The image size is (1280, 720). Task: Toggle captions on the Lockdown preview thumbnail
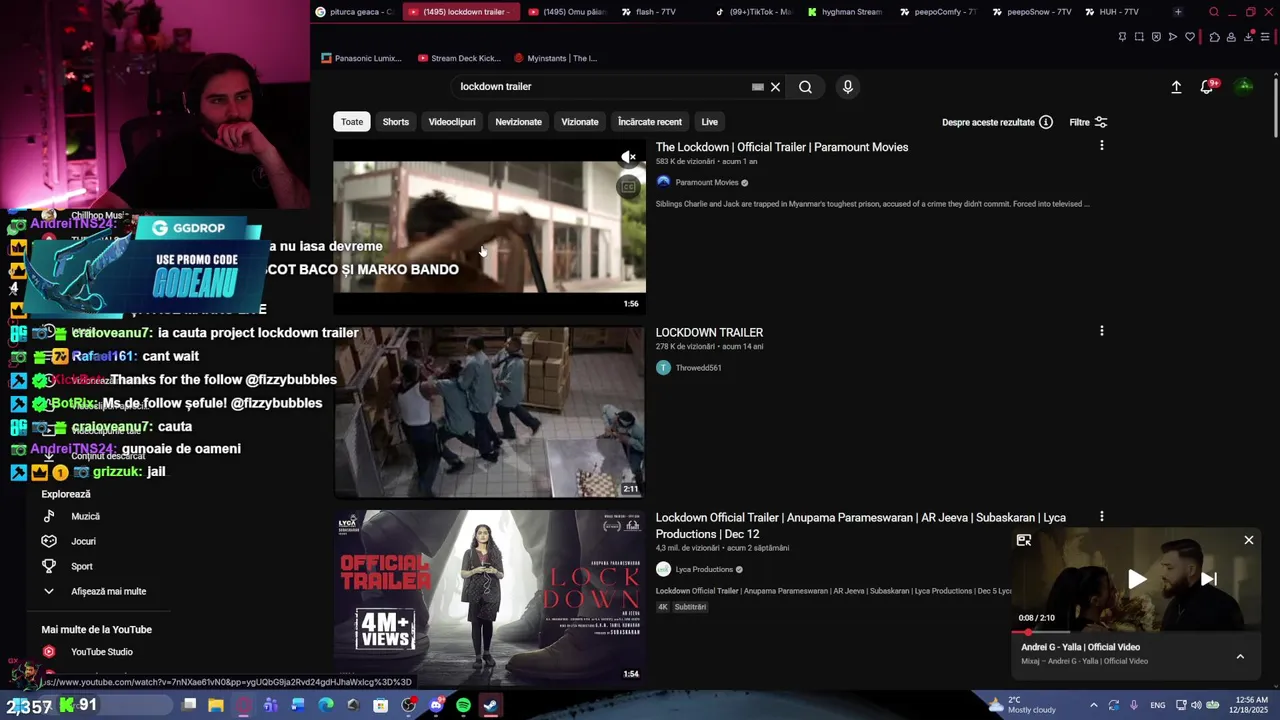628,187
